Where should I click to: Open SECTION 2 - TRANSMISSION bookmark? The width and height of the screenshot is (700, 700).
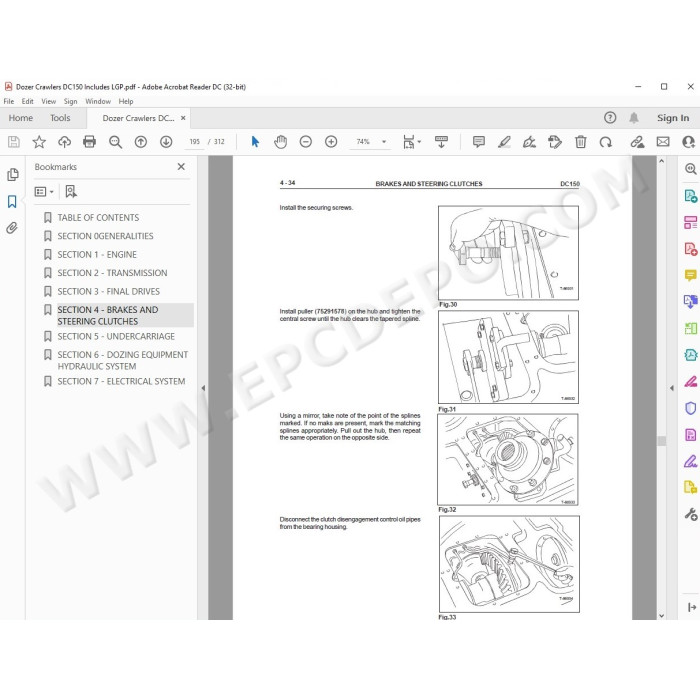pyautogui.click(x=112, y=273)
